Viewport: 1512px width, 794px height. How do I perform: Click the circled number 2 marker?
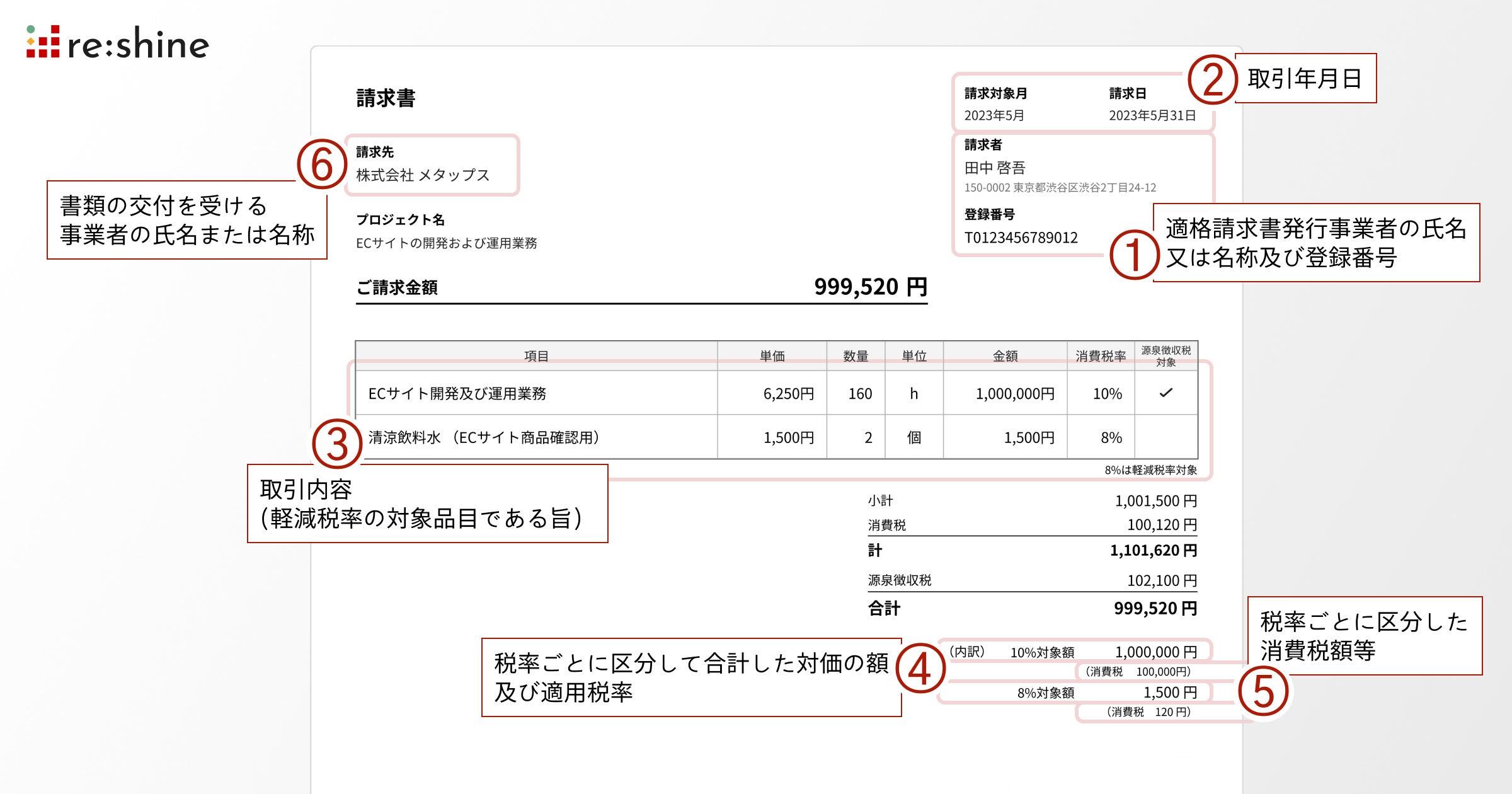[x=1212, y=80]
